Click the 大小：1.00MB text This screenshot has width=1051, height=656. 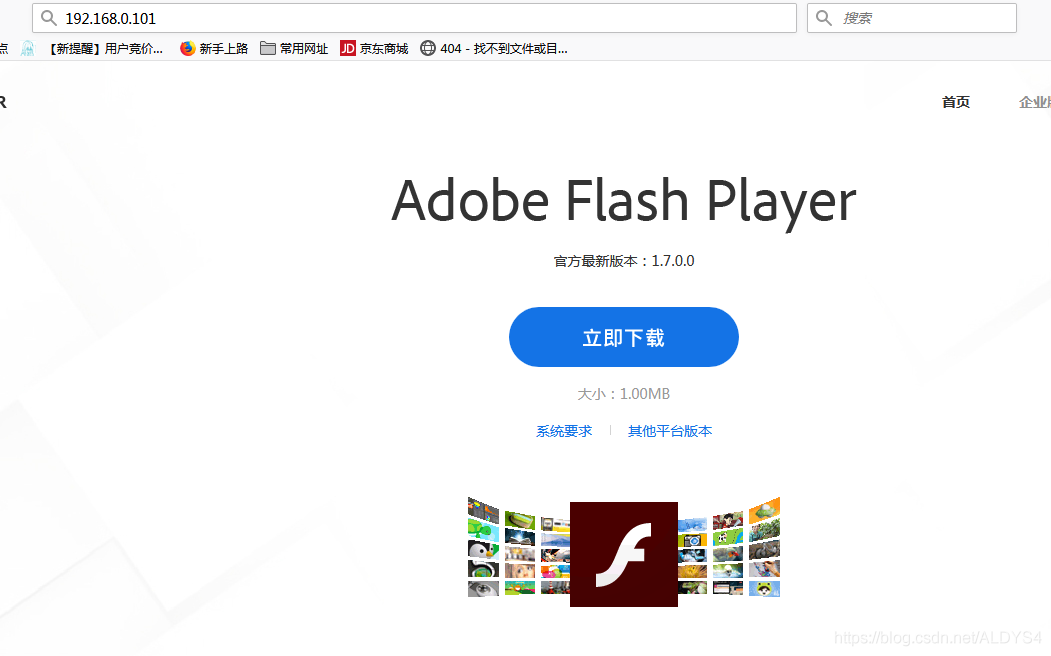623,393
